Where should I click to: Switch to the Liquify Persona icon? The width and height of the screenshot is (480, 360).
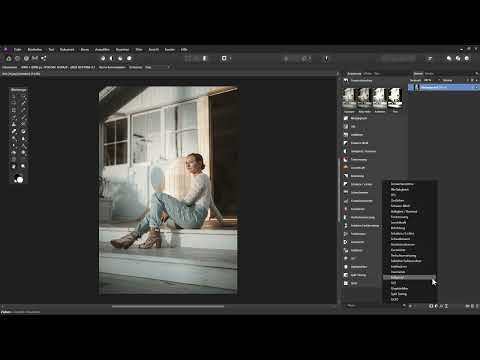(17, 58)
